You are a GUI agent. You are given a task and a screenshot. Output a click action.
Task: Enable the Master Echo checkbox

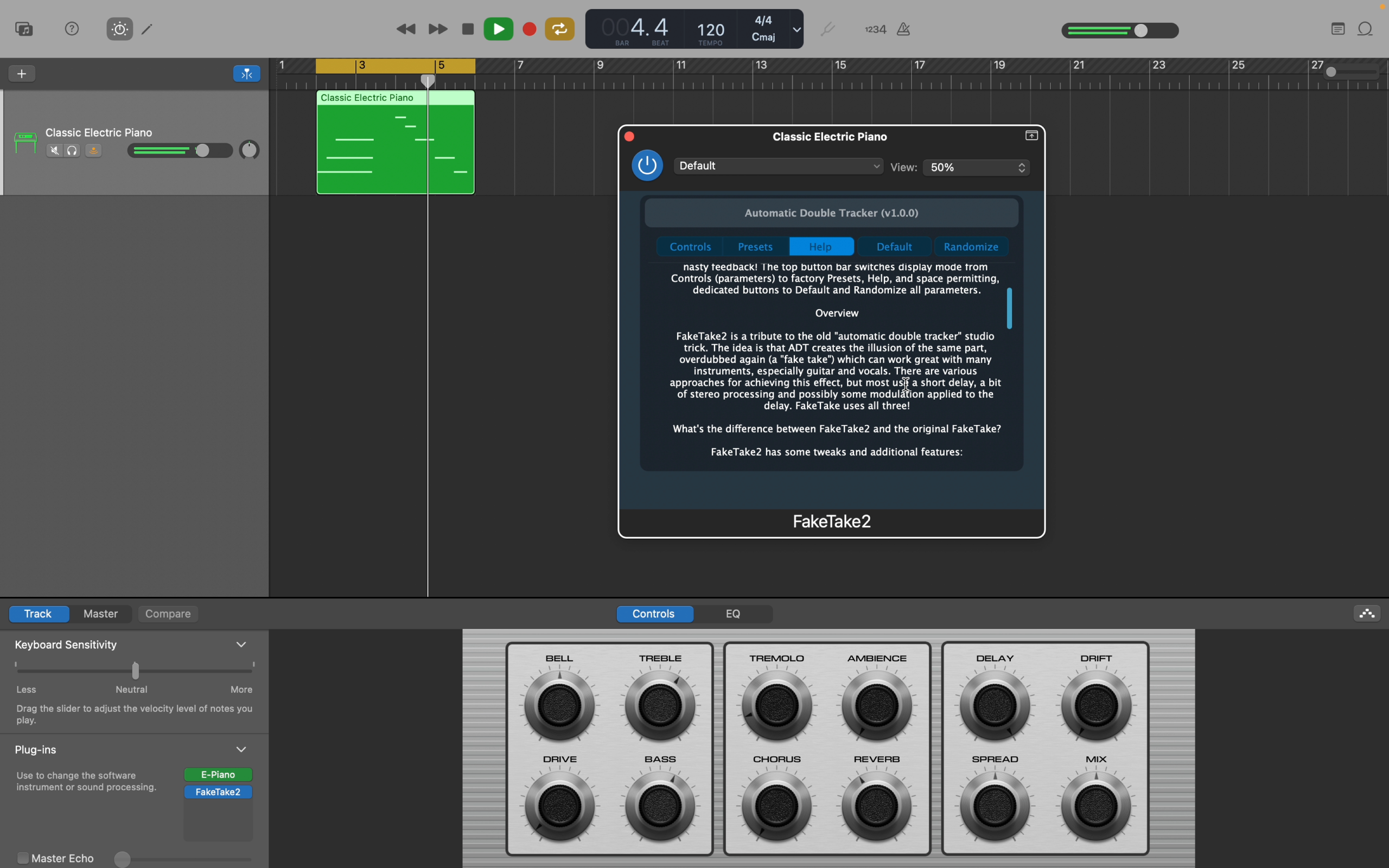pos(22,858)
